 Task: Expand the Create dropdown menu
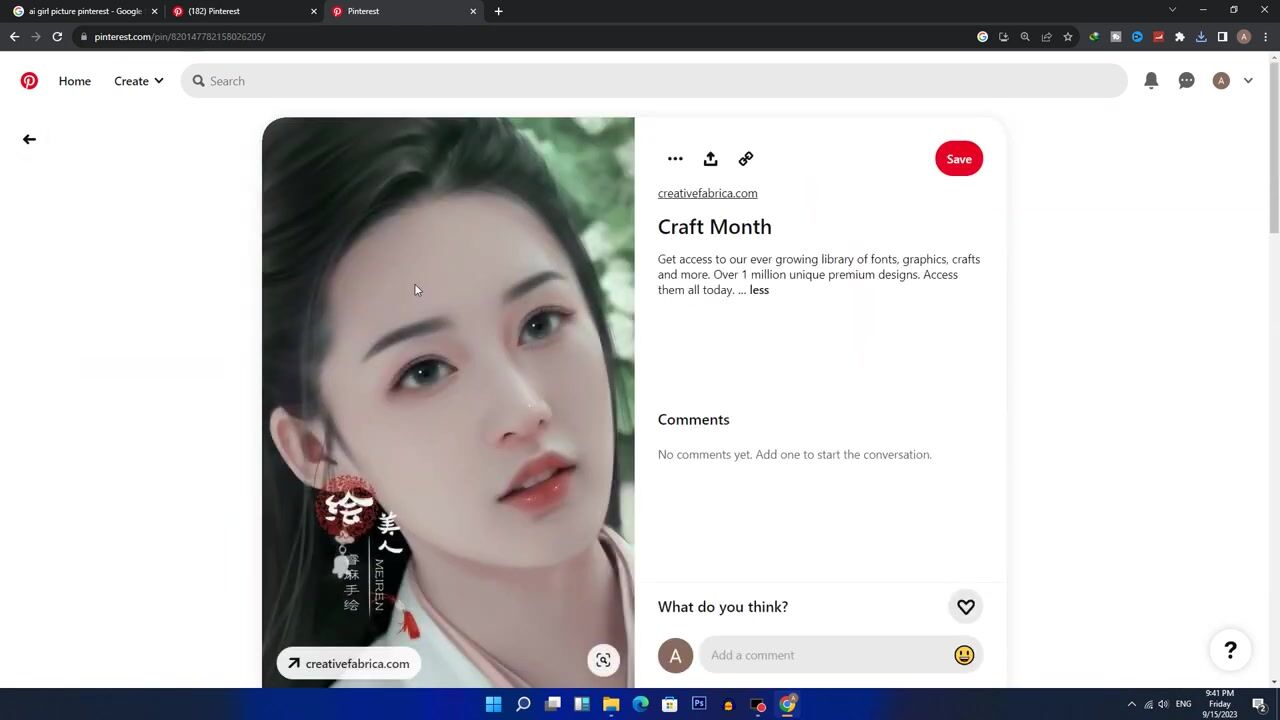pyautogui.click(x=138, y=81)
